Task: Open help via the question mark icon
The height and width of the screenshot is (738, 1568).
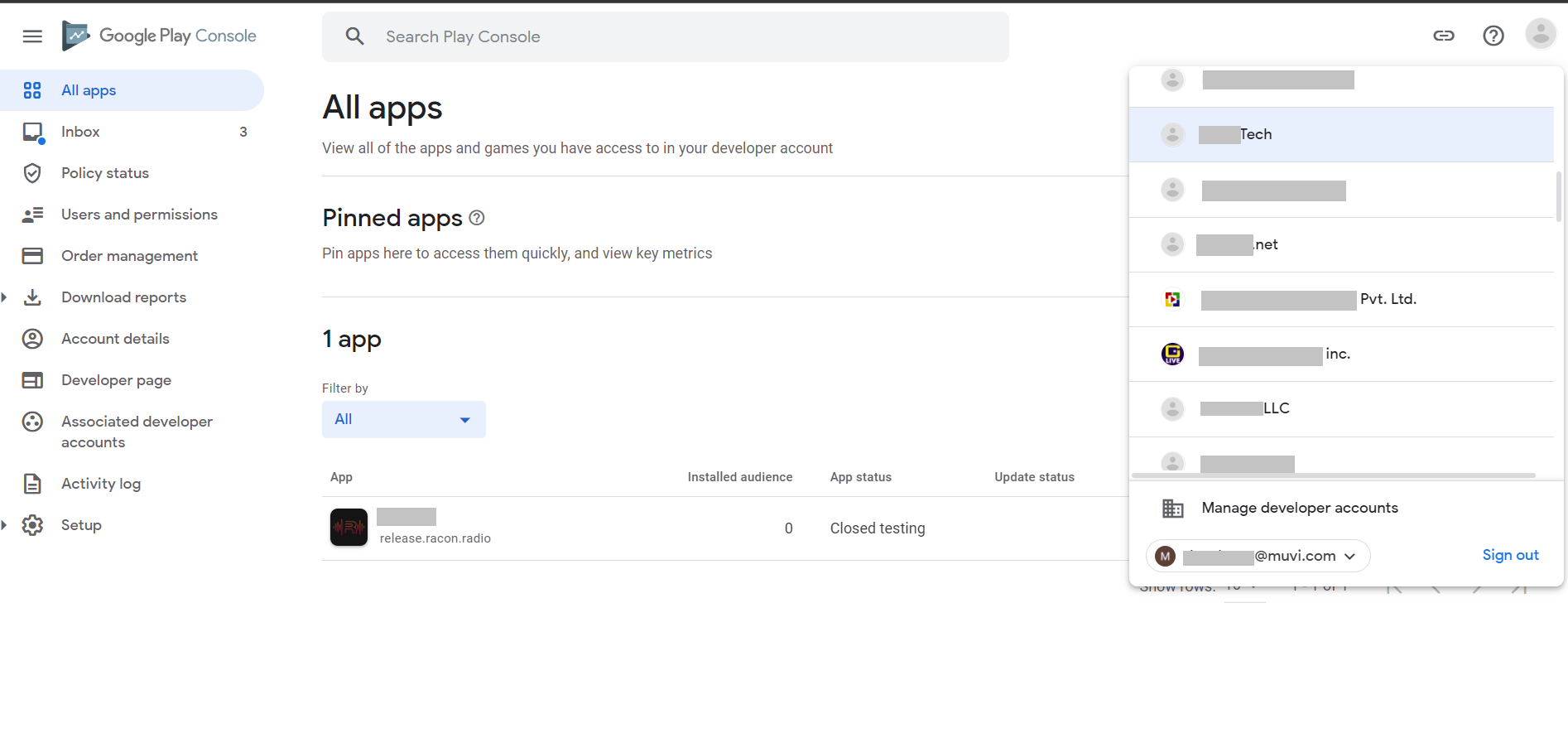Action: click(1493, 36)
